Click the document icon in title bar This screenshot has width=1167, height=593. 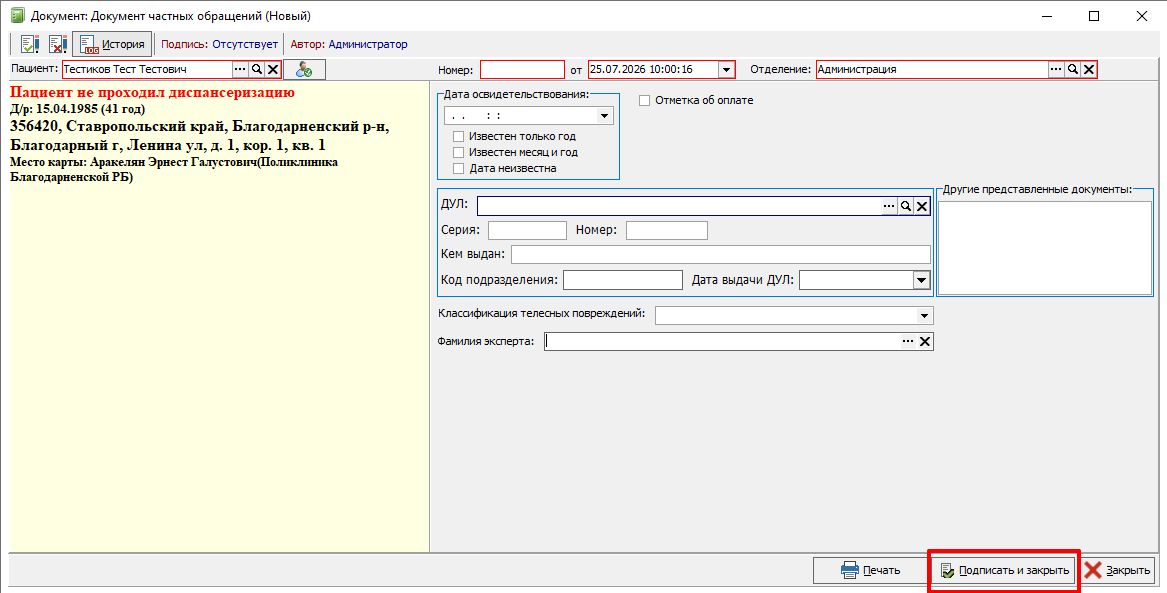pos(17,16)
